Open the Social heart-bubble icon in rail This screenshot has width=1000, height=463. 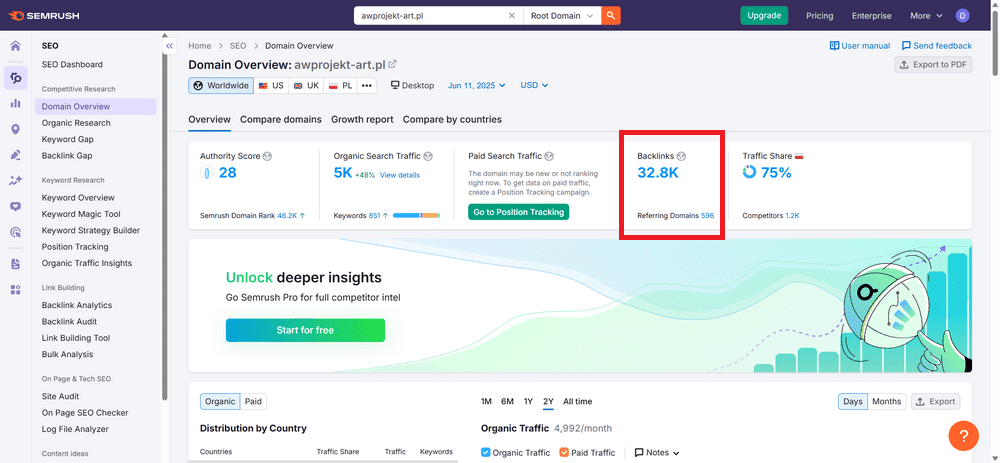[x=15, y=207]
